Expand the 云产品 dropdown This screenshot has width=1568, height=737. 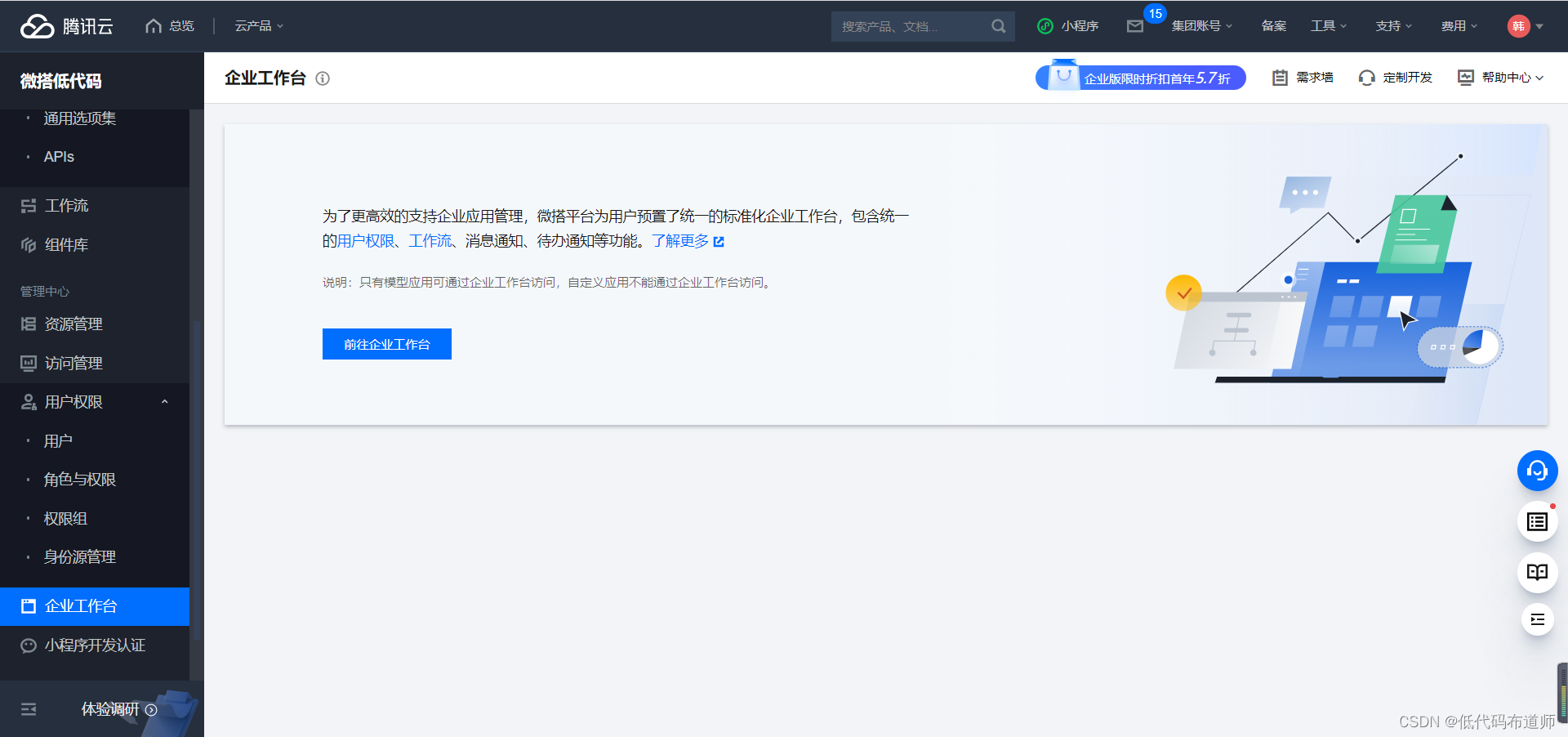[259, 26]
